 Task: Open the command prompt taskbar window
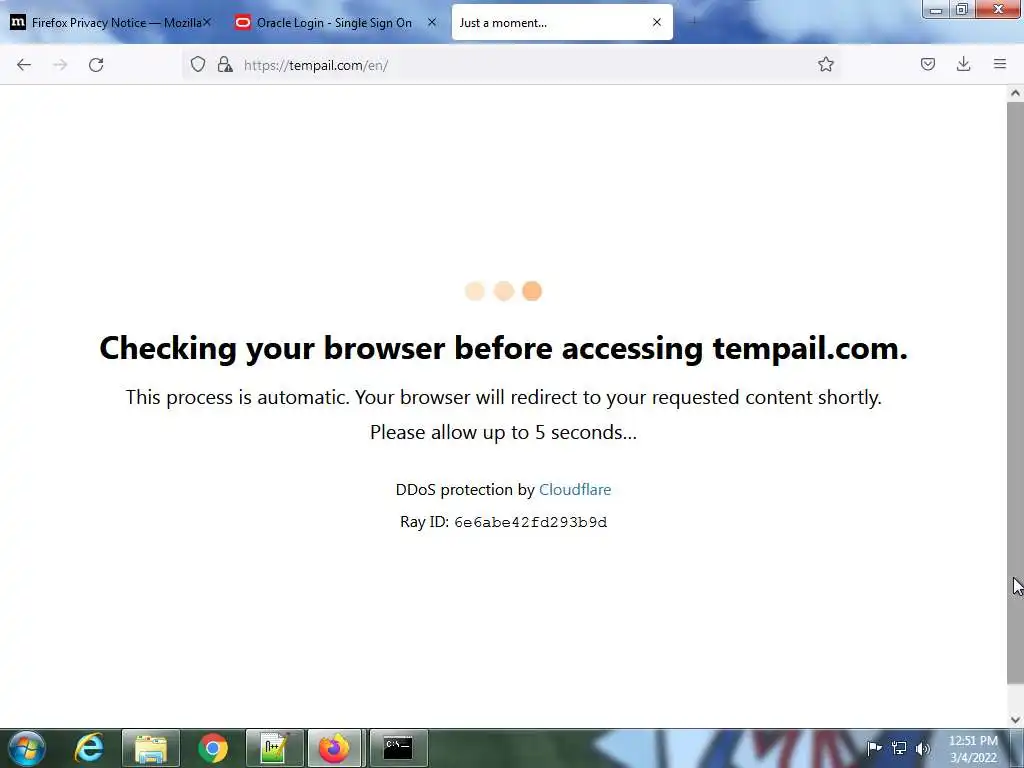coord(398,748)
